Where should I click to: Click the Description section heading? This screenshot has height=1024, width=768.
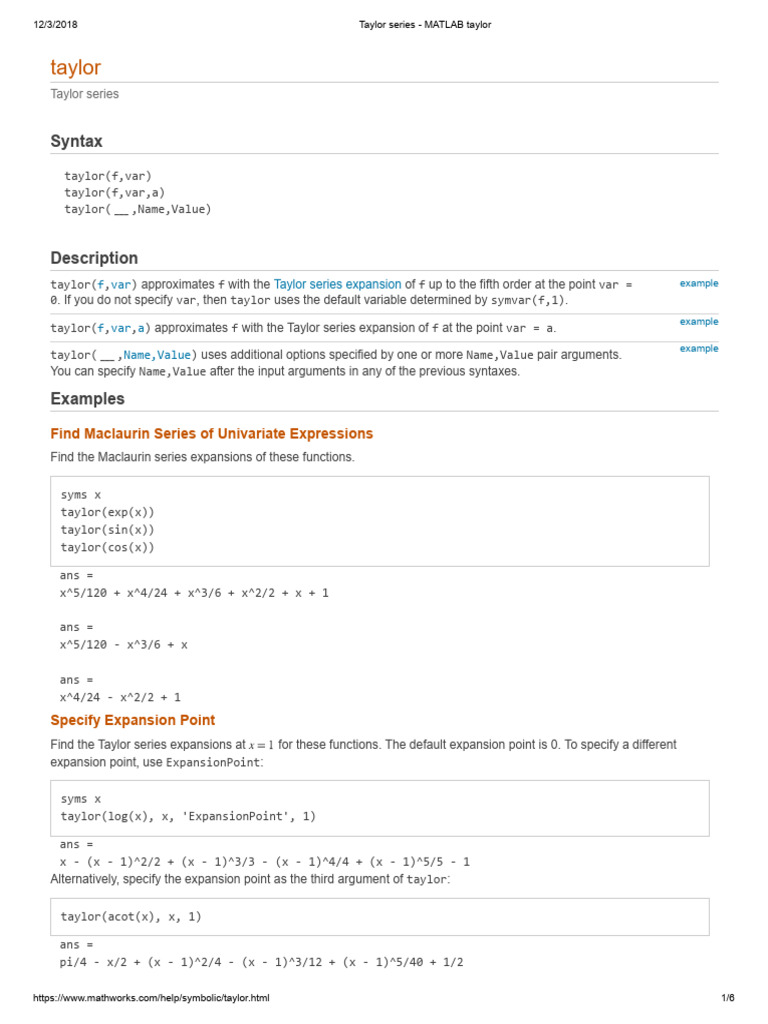click(94, 258)
